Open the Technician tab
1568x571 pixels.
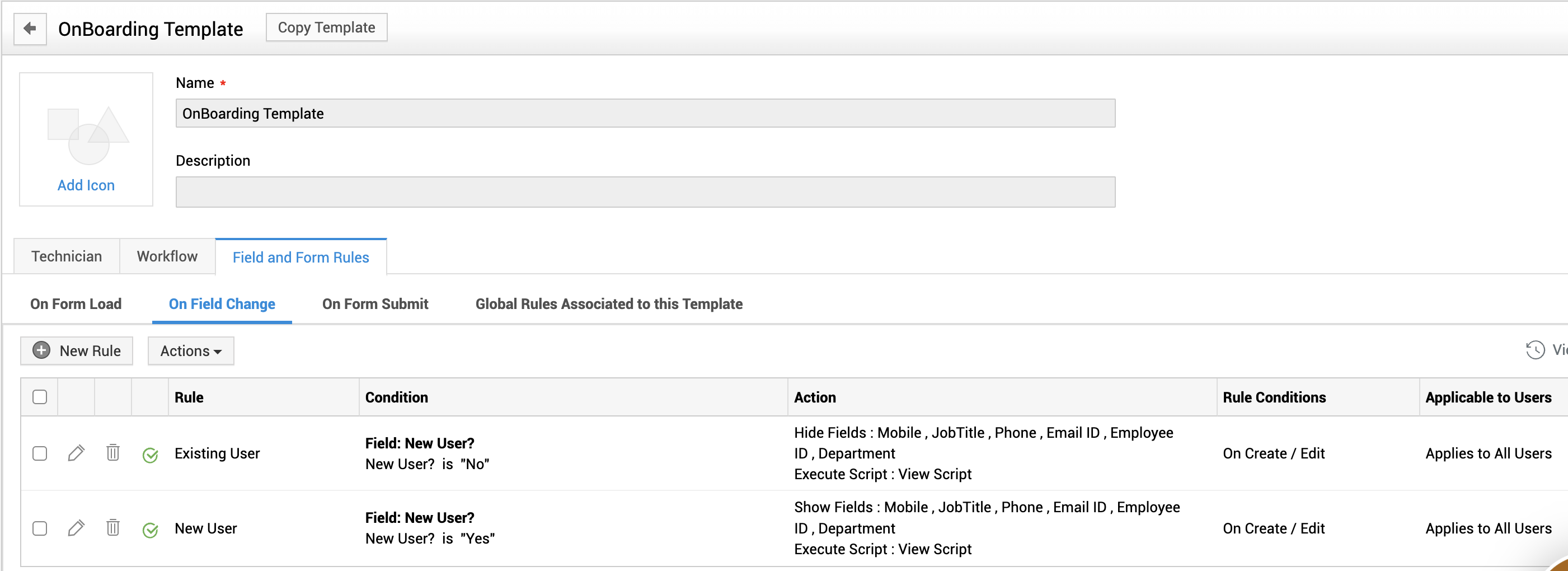point(67,256)
